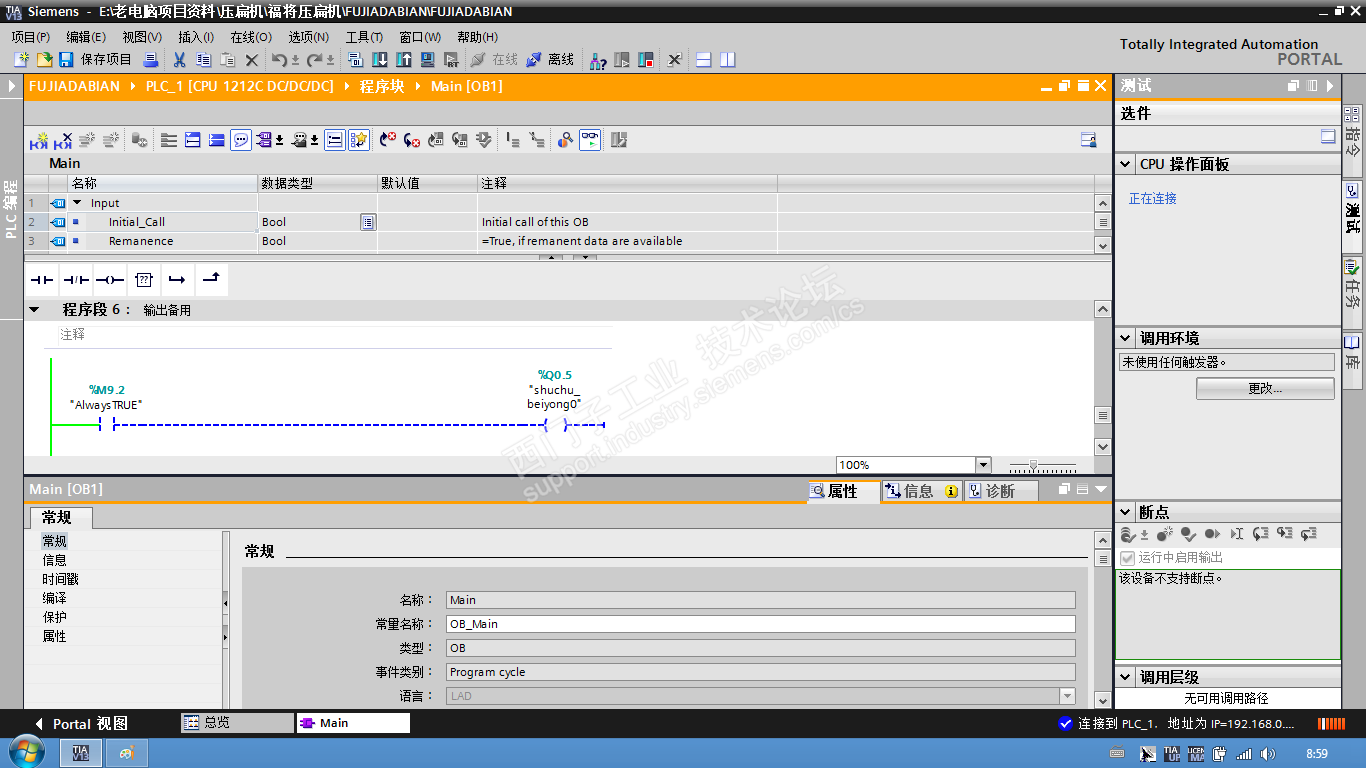1366x768 pixels.
Task: Collapse the 调用层级 section
Action: (x=1126, y=677)
